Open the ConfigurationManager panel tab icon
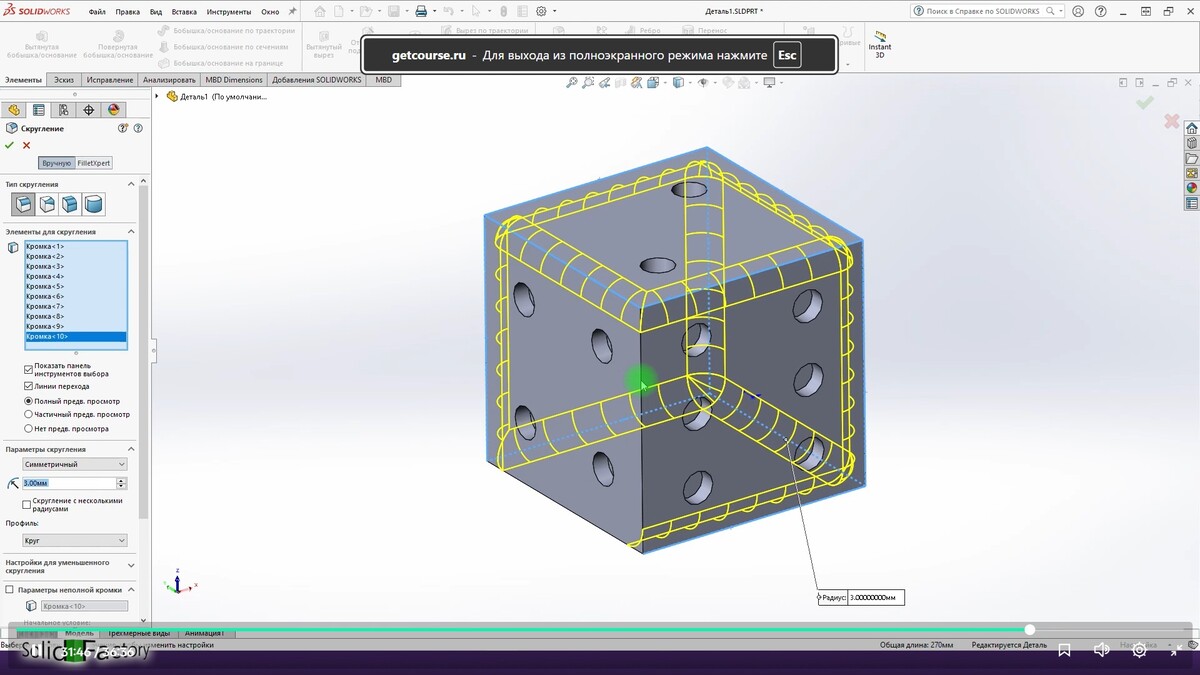This screenshot has height=675, width=1200. [64, 110]
